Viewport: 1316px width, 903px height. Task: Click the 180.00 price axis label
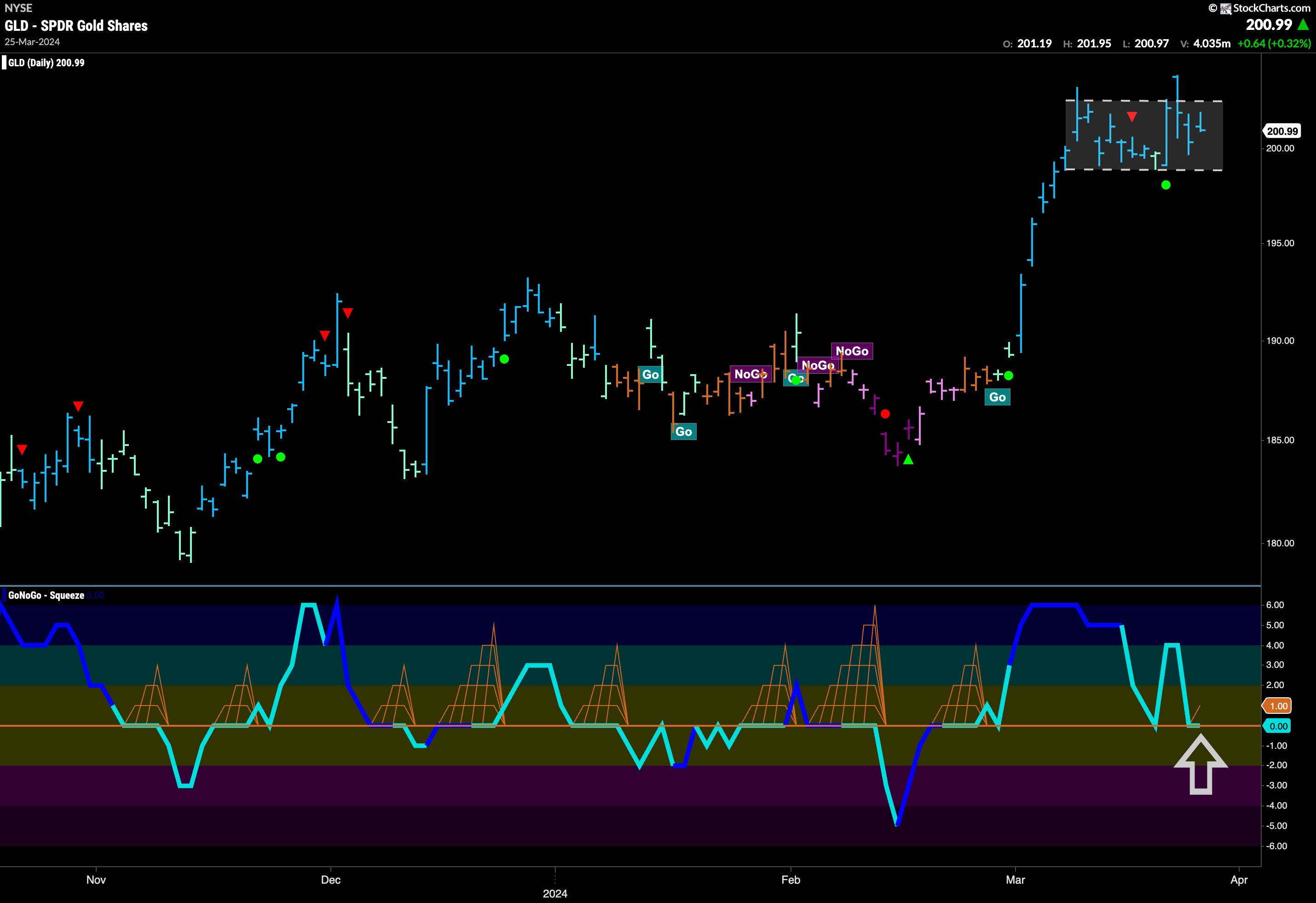click(x=1280, y=543)
